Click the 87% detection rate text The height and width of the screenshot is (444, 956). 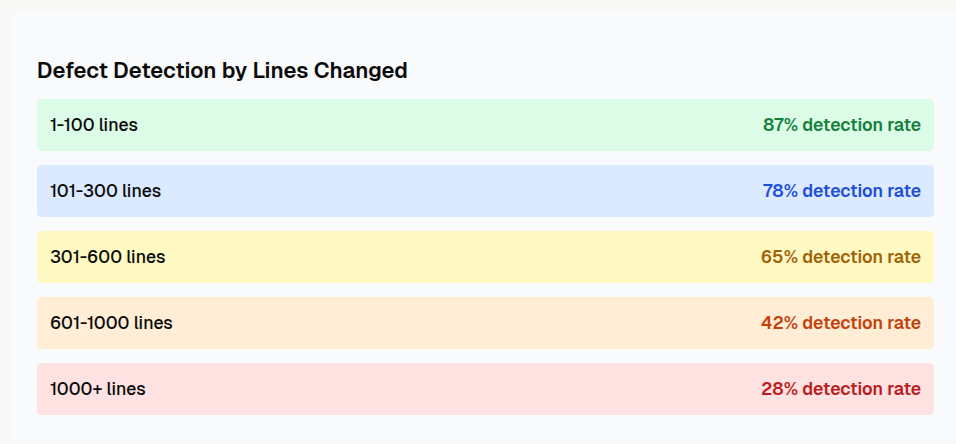(841, 125)
